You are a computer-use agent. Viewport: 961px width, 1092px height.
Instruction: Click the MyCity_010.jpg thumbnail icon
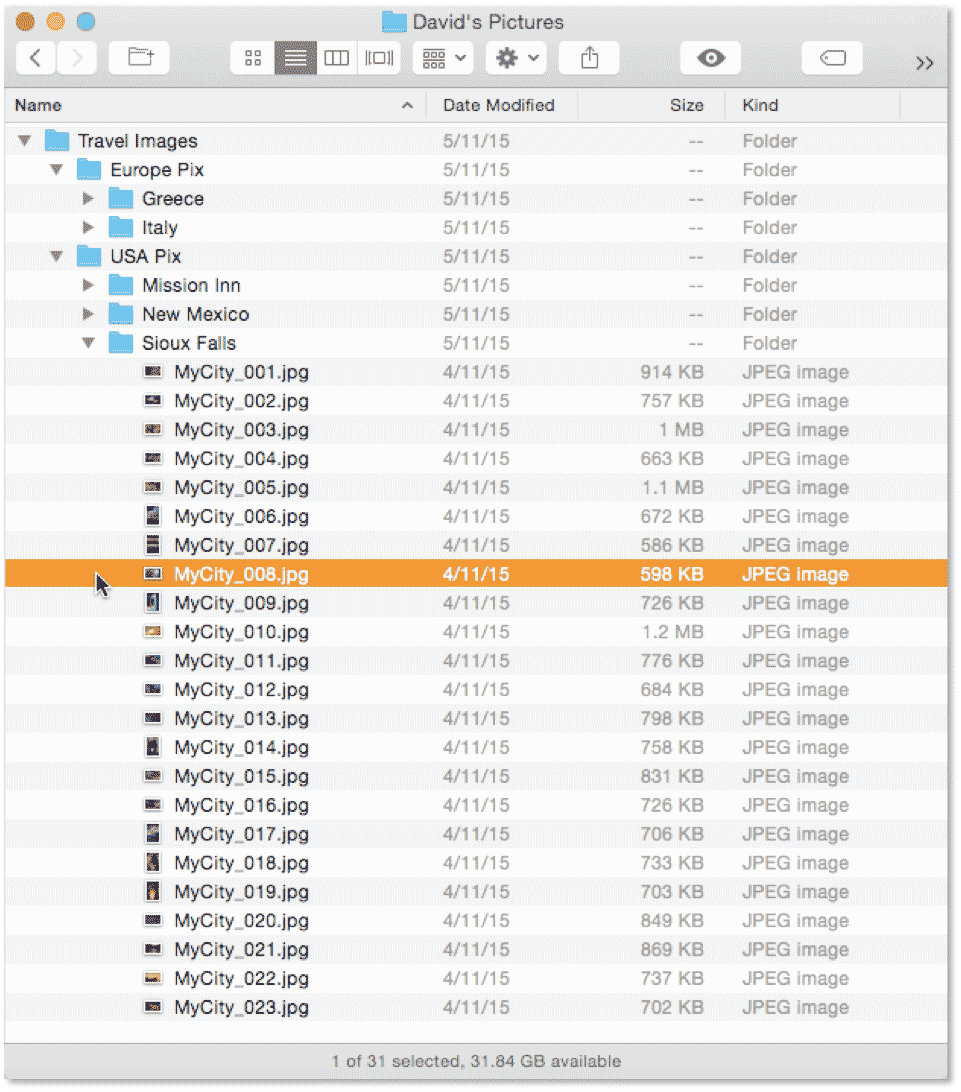click(x=153, y=632)
